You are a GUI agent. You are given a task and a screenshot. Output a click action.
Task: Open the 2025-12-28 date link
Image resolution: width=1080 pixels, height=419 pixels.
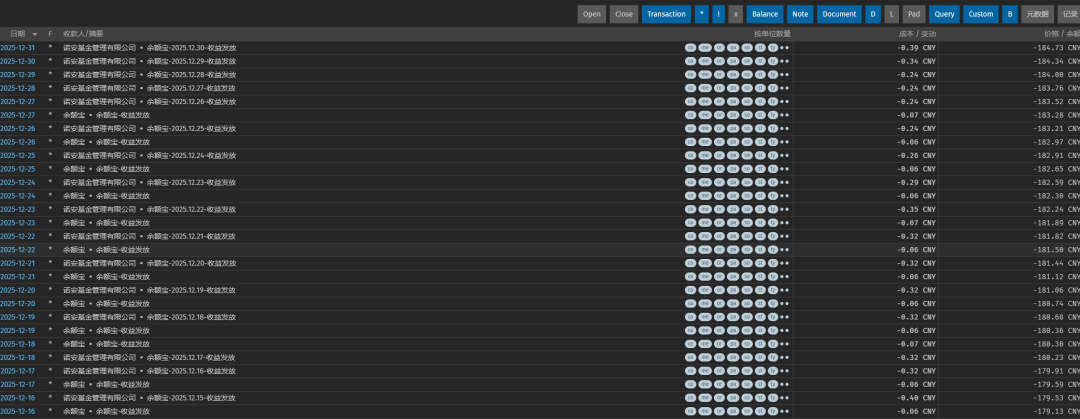point(17,88)
